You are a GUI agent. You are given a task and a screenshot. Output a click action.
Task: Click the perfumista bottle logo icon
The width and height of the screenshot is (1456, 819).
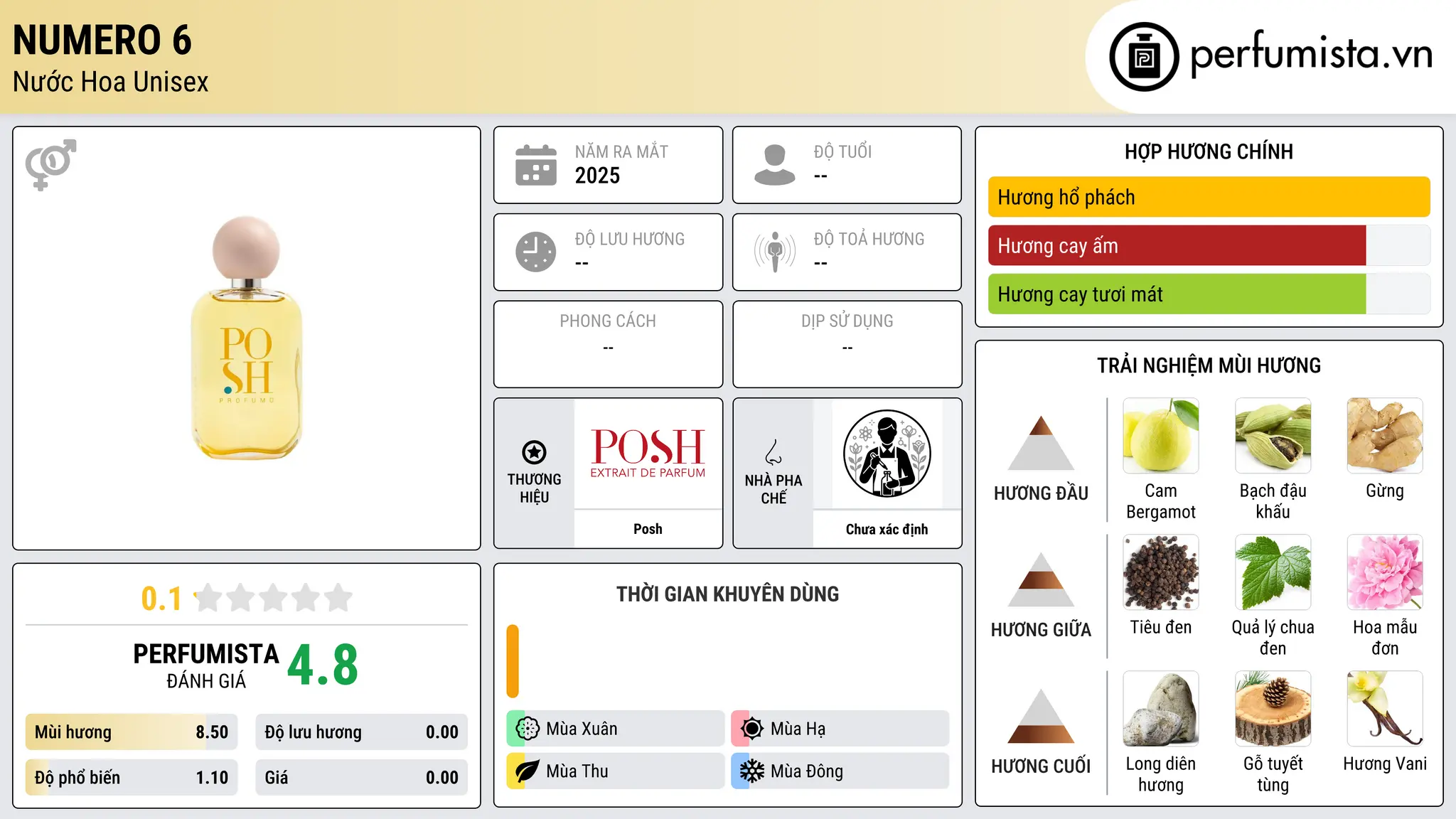pyautogui.click(x=1144, y=57)
